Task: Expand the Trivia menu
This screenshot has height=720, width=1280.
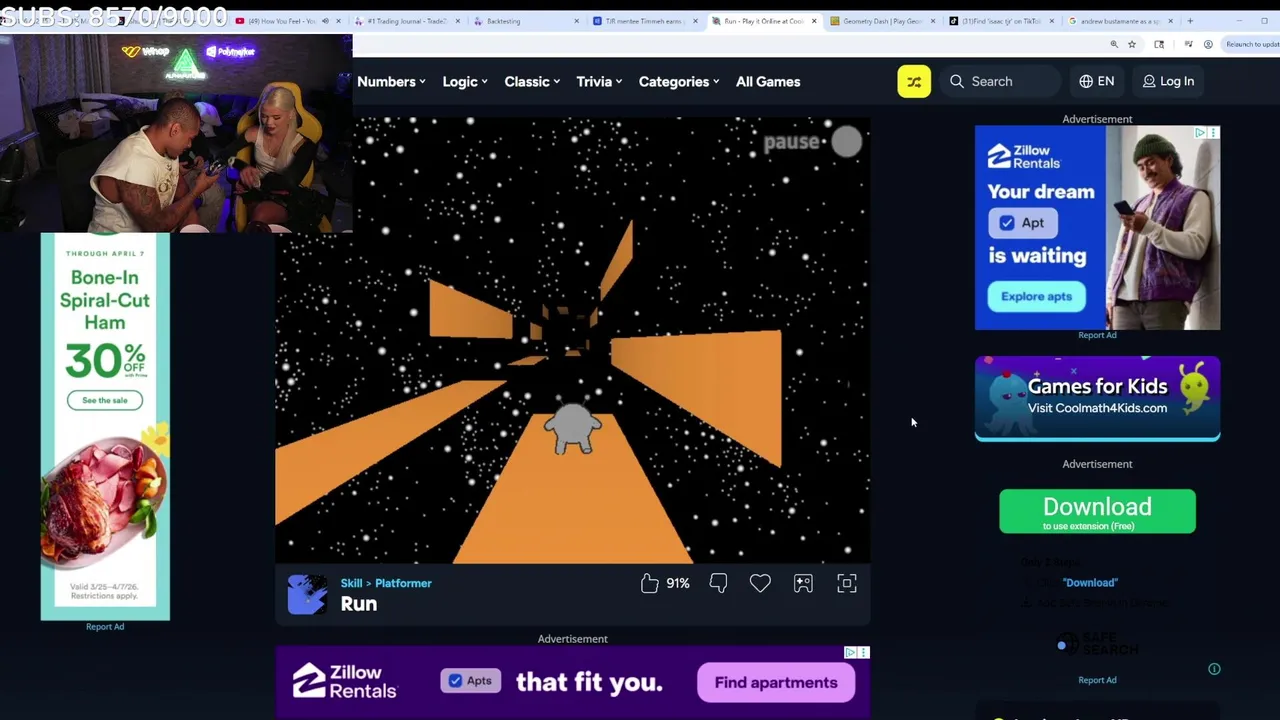Action: (599, 82)
